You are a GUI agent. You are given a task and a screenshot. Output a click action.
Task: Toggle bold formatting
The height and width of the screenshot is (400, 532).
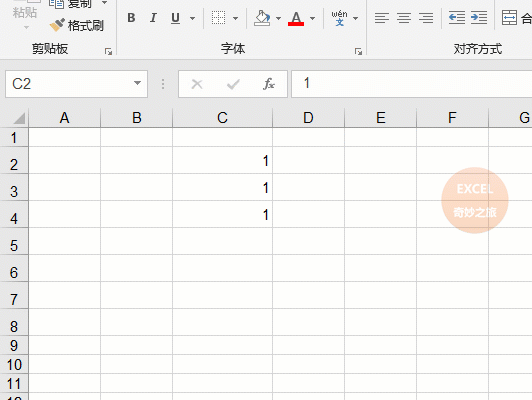[131, 18]
